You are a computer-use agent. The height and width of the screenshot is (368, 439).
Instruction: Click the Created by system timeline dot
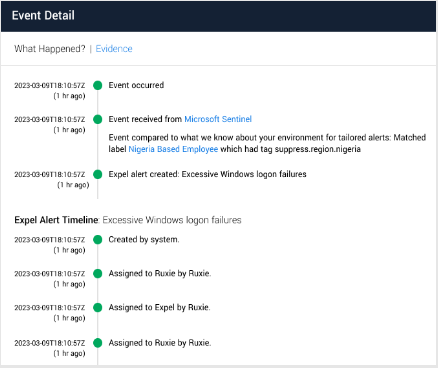click(x=98, y=240)
